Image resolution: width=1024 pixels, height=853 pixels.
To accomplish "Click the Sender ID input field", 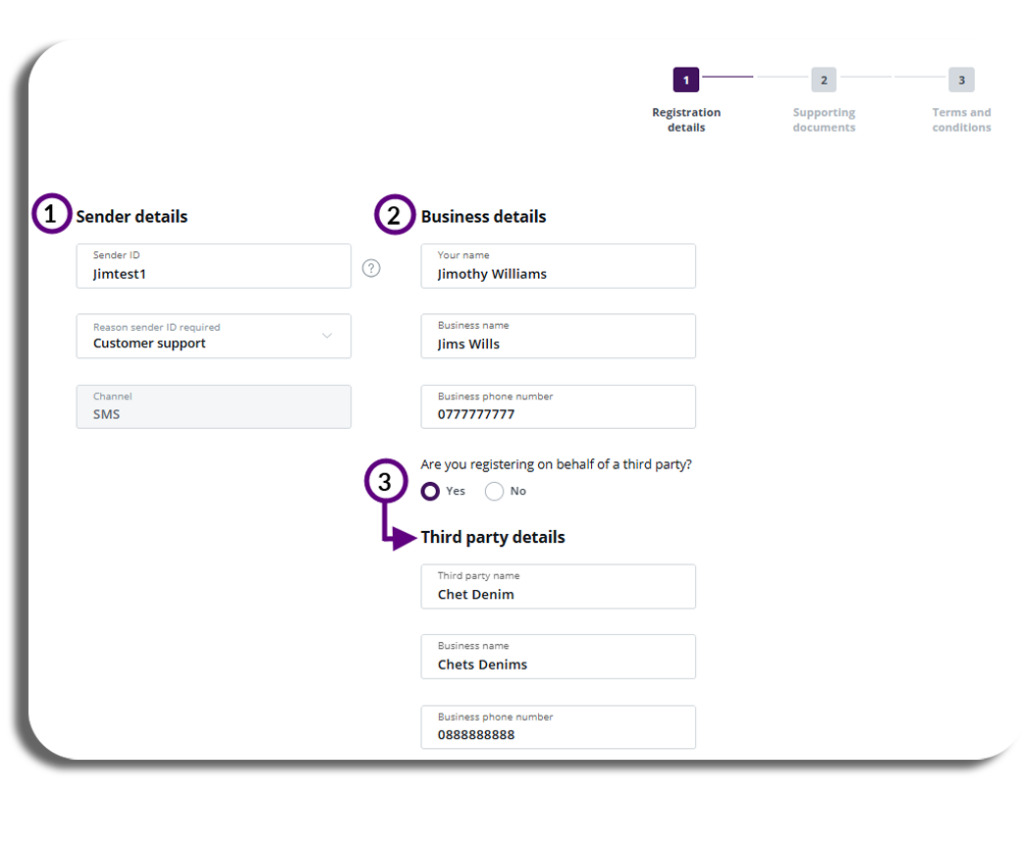I will 214,266.
